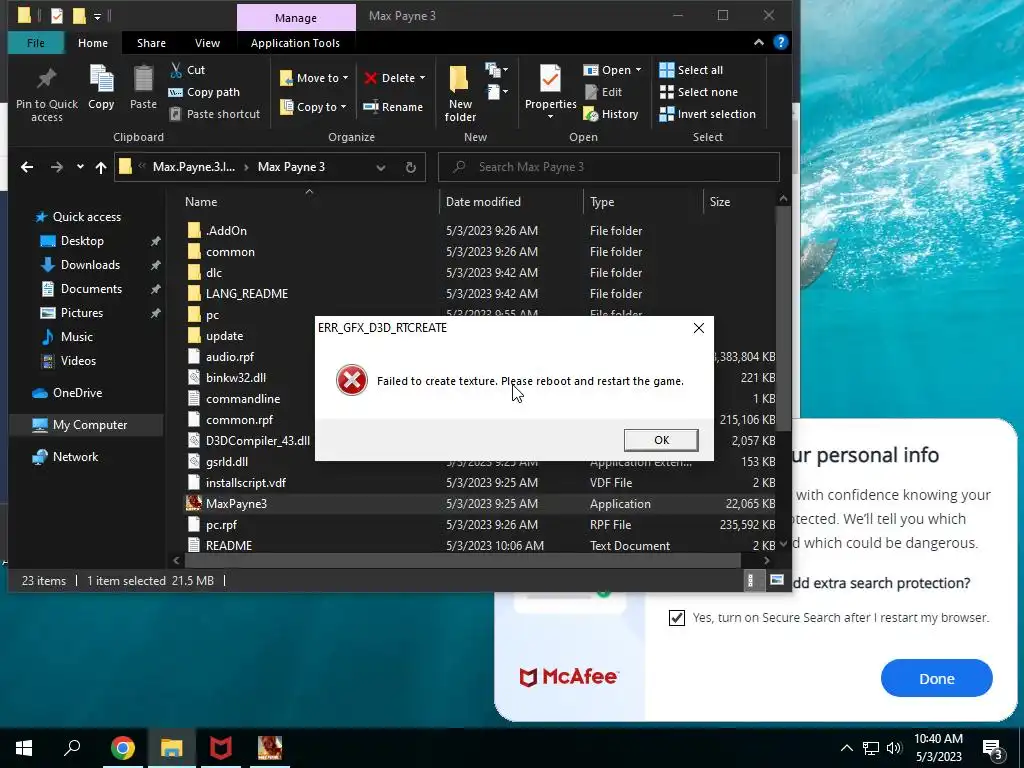This screenshot has height=768, width=1024.
Task: Open Properties of selected item
Action: 550,91
